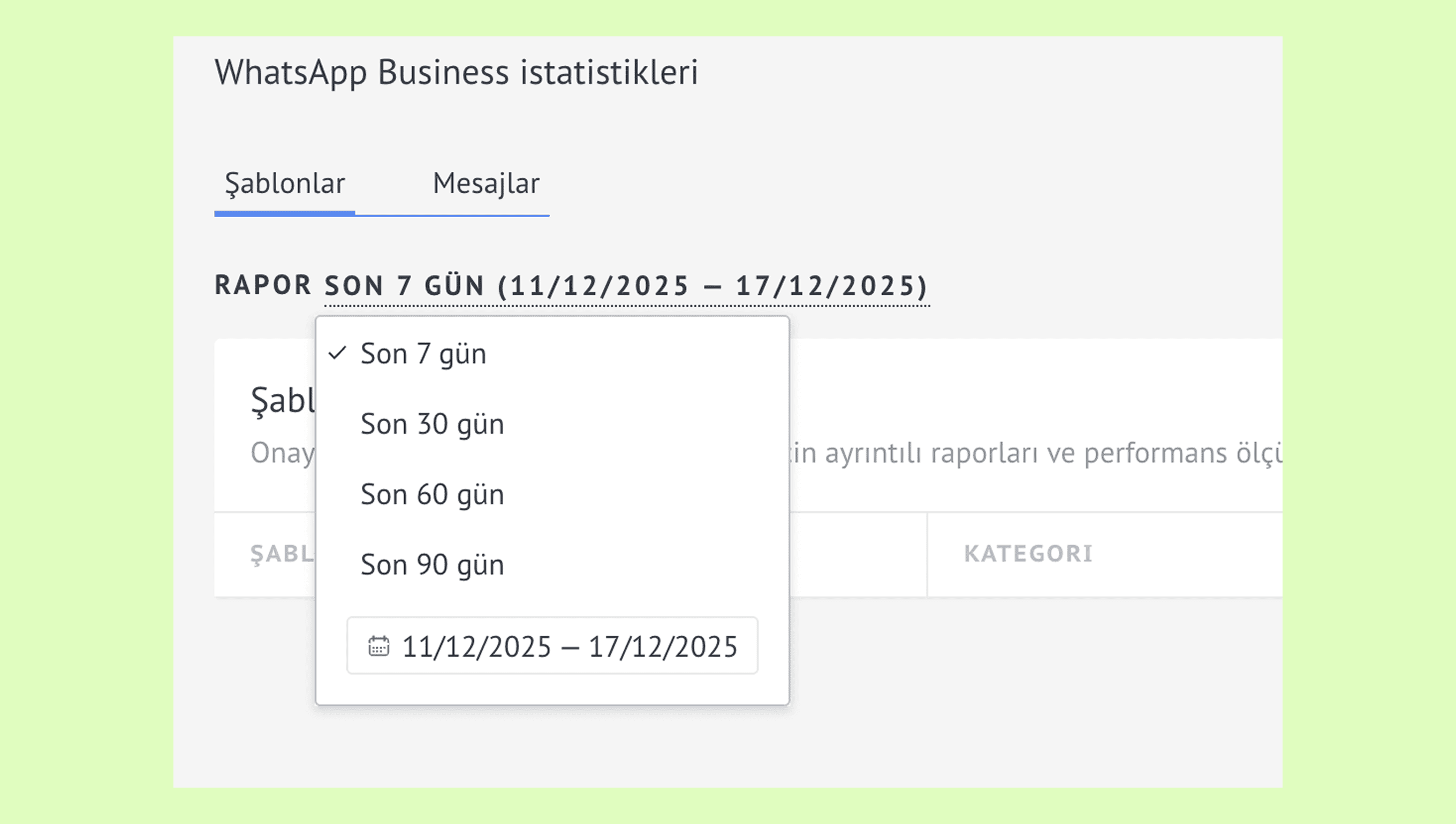Click the Onay description text on the card
Viewport: 1456px width, 824px height.
pyautogui.click(x=282, y=453)
